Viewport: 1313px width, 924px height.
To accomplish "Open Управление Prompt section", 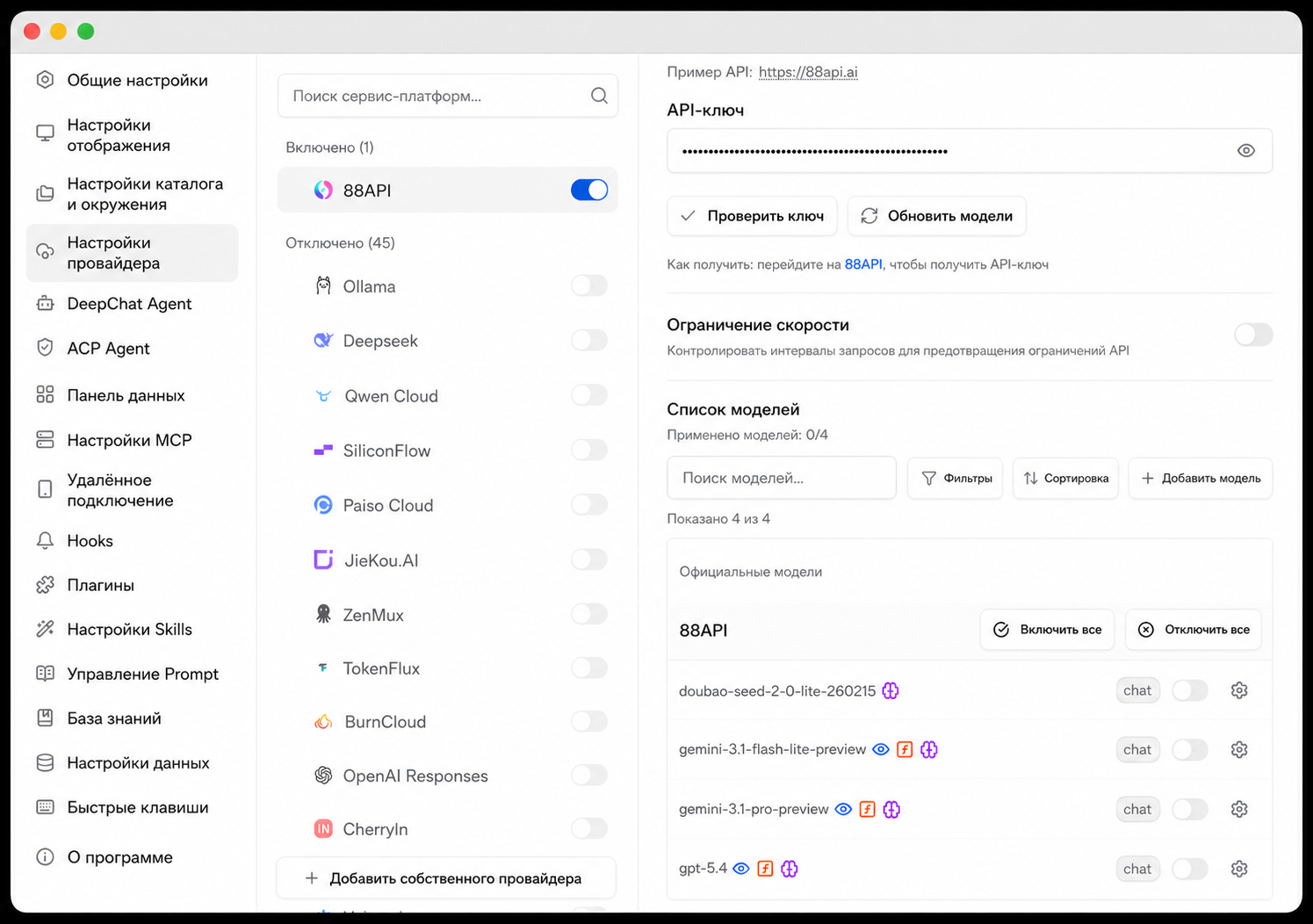I will [x=132, y=674].
